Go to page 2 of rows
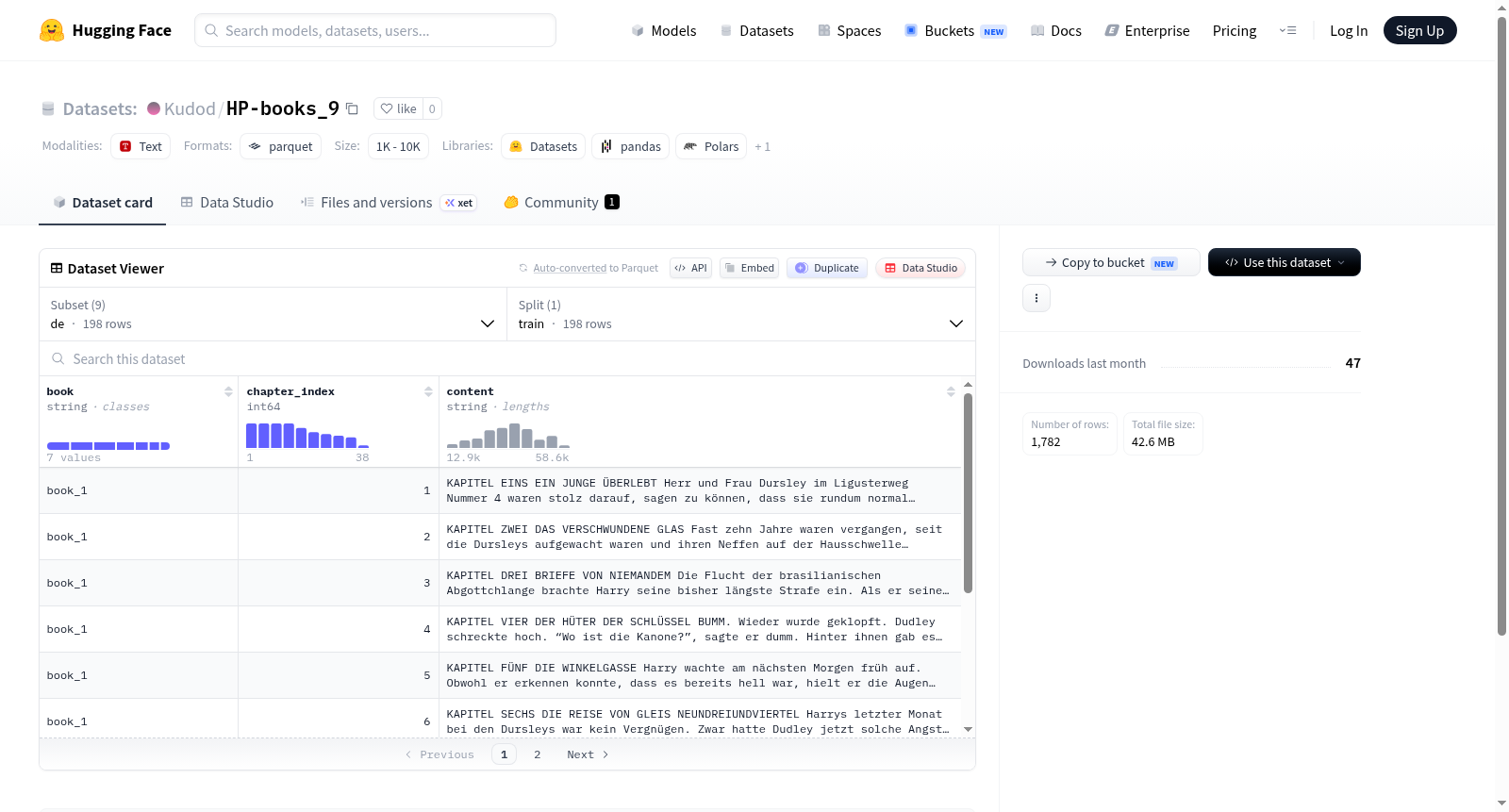The width and height of the screenshot is (1509, 812). [x=538, y=754]
